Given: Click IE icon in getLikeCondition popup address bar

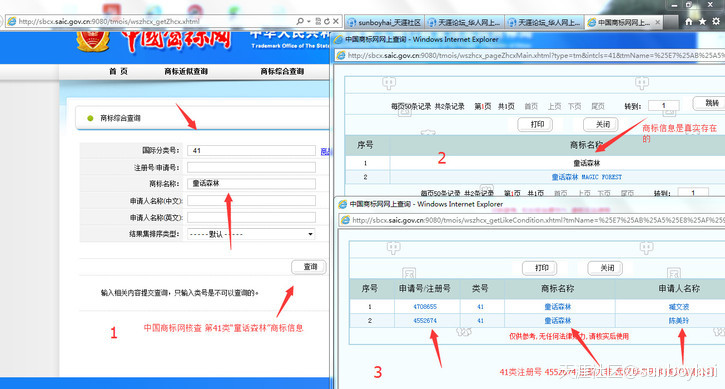Looking at the screenshot, I should click(x=345, y=220).
